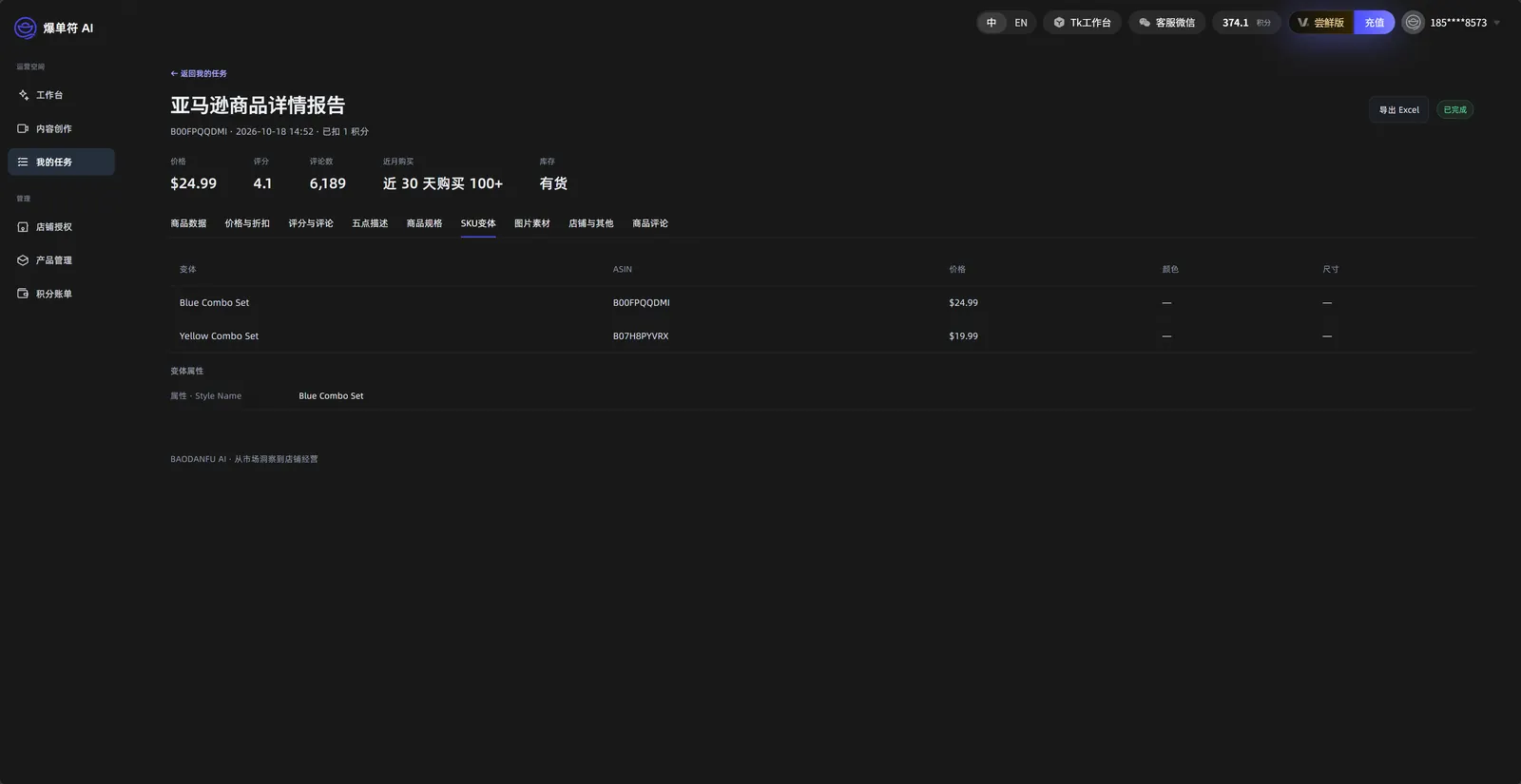Switch language to 中
Viewport: 1521px width, 784px height.
point(992,23)
